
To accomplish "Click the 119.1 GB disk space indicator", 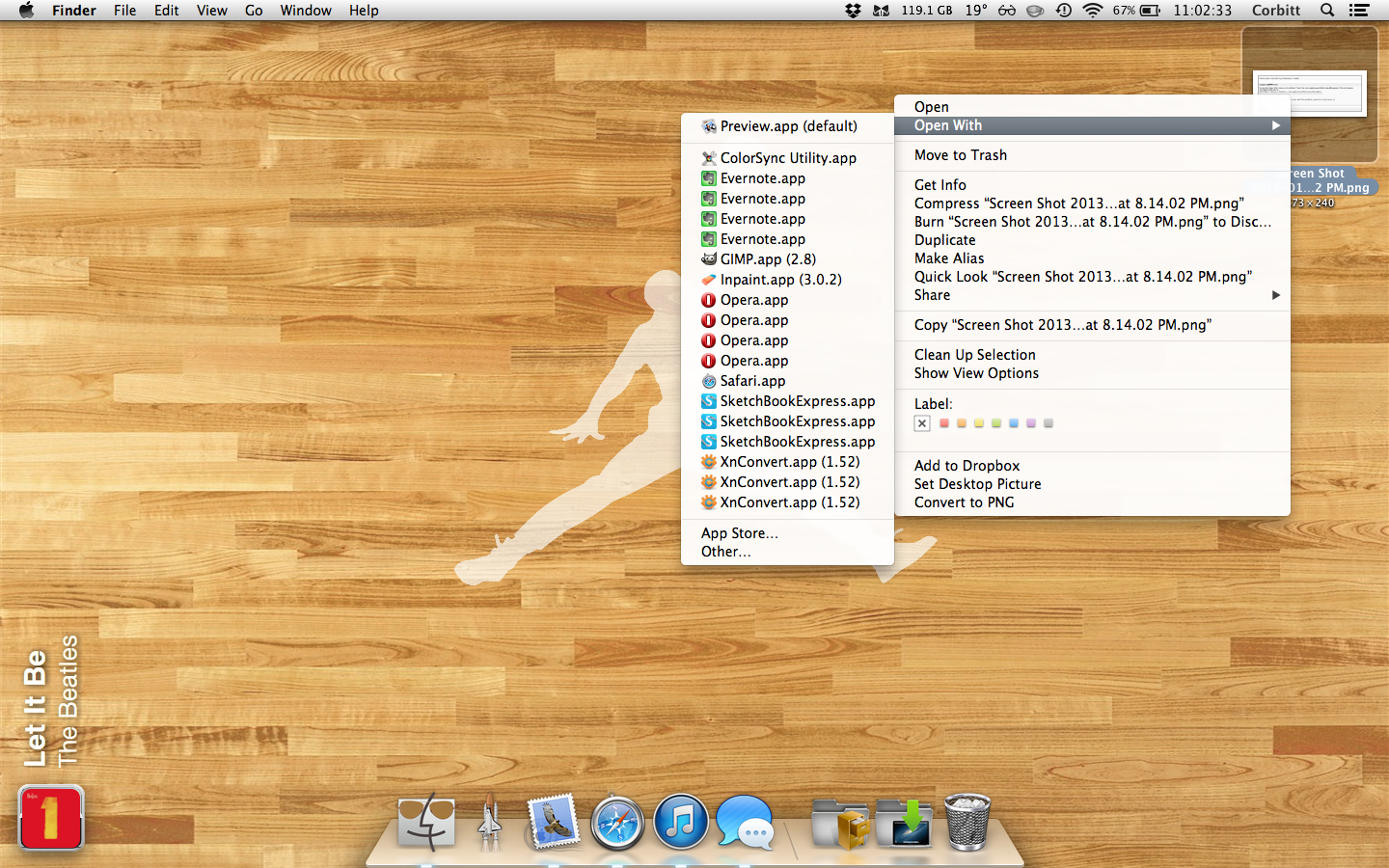I will tap(926, 11).
